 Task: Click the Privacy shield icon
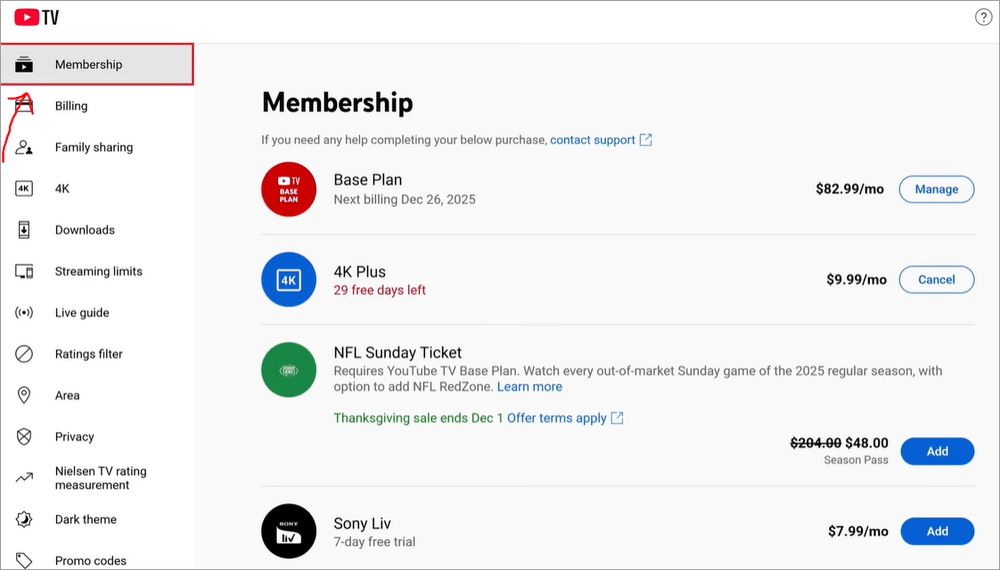point(24,437)
